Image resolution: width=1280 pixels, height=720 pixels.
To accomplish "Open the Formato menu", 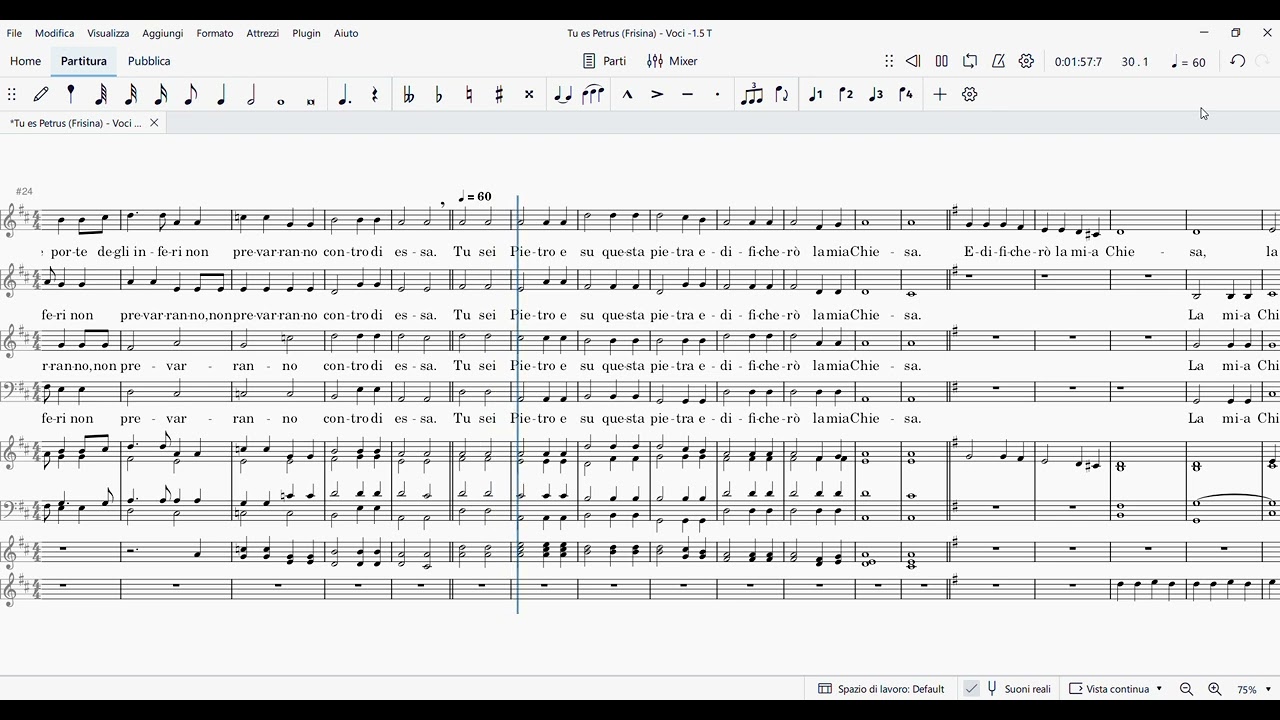I will pos(215,33).
